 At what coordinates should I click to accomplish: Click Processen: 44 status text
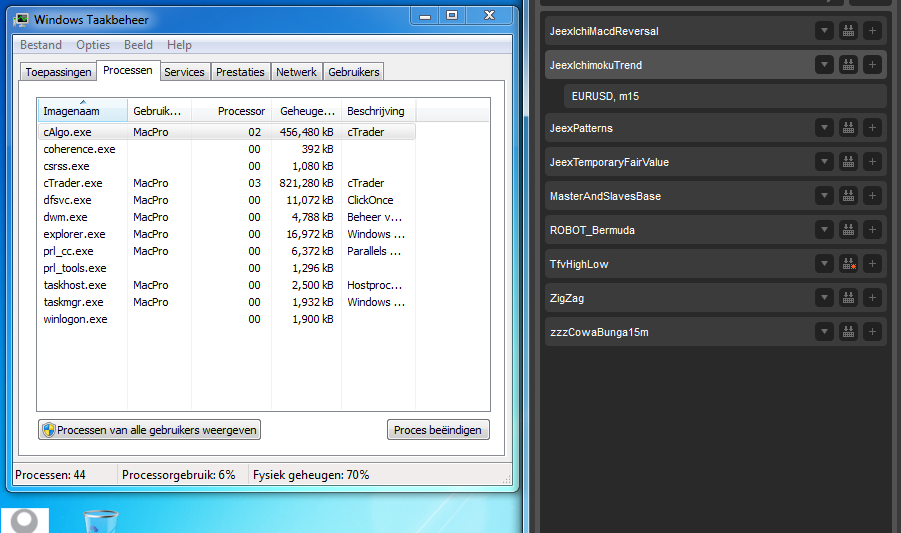(50, 475)
